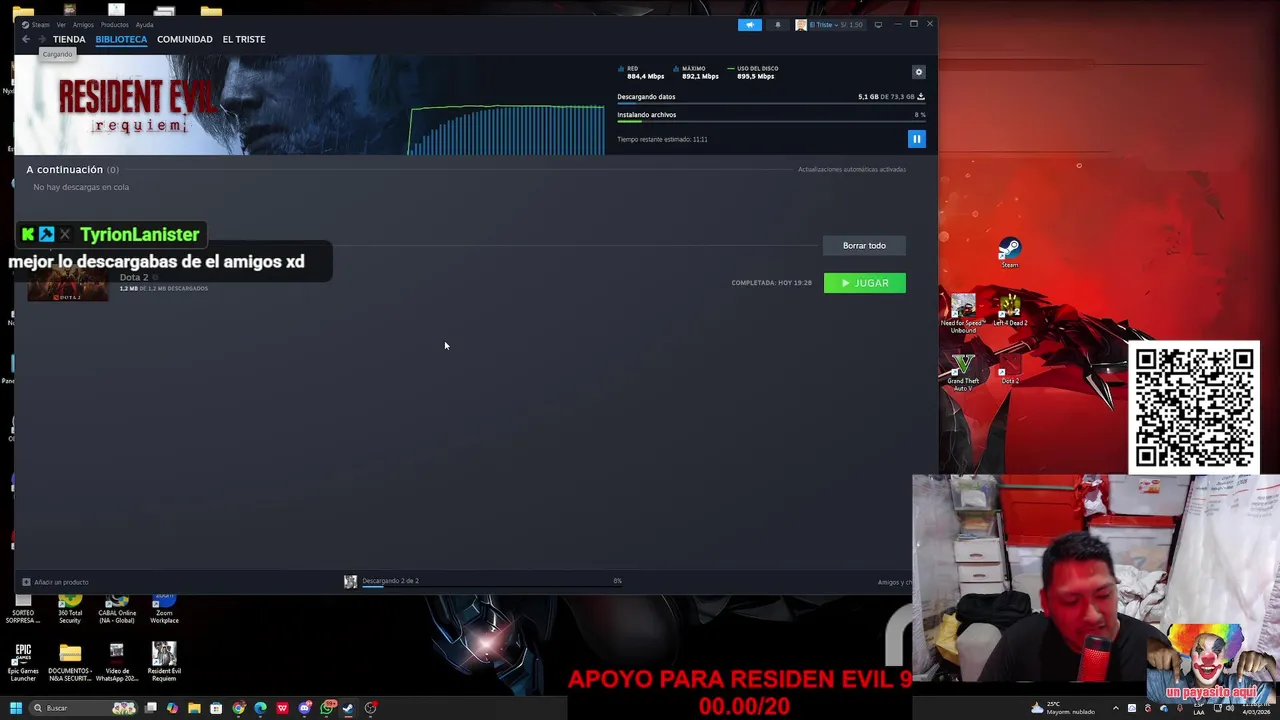
Task: Open the COMUNIDAD tab
Action: pos(185,39)
